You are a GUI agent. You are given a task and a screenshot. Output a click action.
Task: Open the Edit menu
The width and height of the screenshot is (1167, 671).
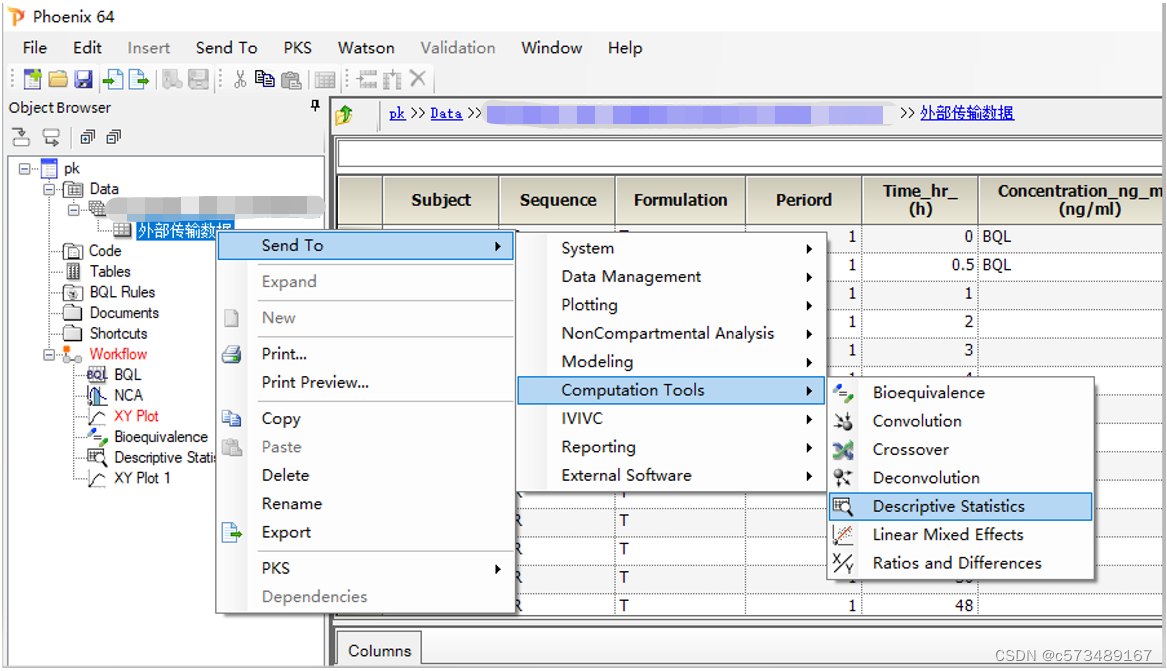[x=87, y=48]
